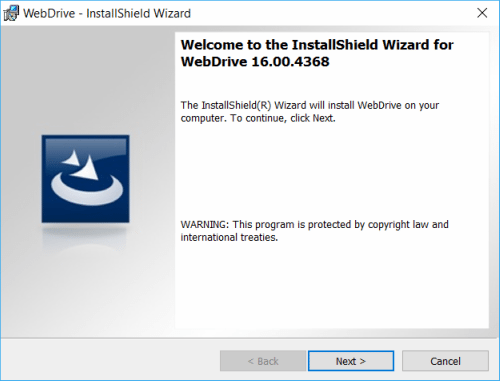
Task: Click the white ring shape in the logo
Action: pos(87,190)
